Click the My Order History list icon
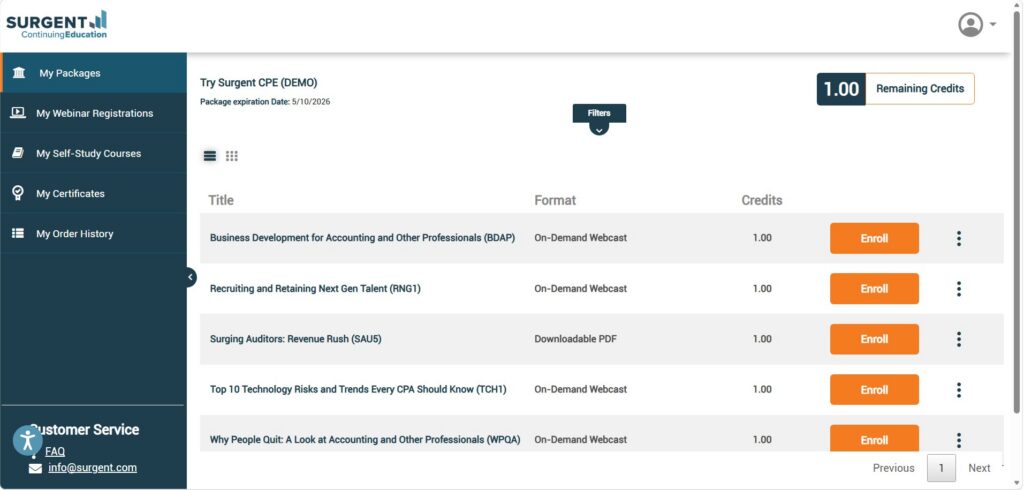1024x490 pixels. click(x=18, y=233)
